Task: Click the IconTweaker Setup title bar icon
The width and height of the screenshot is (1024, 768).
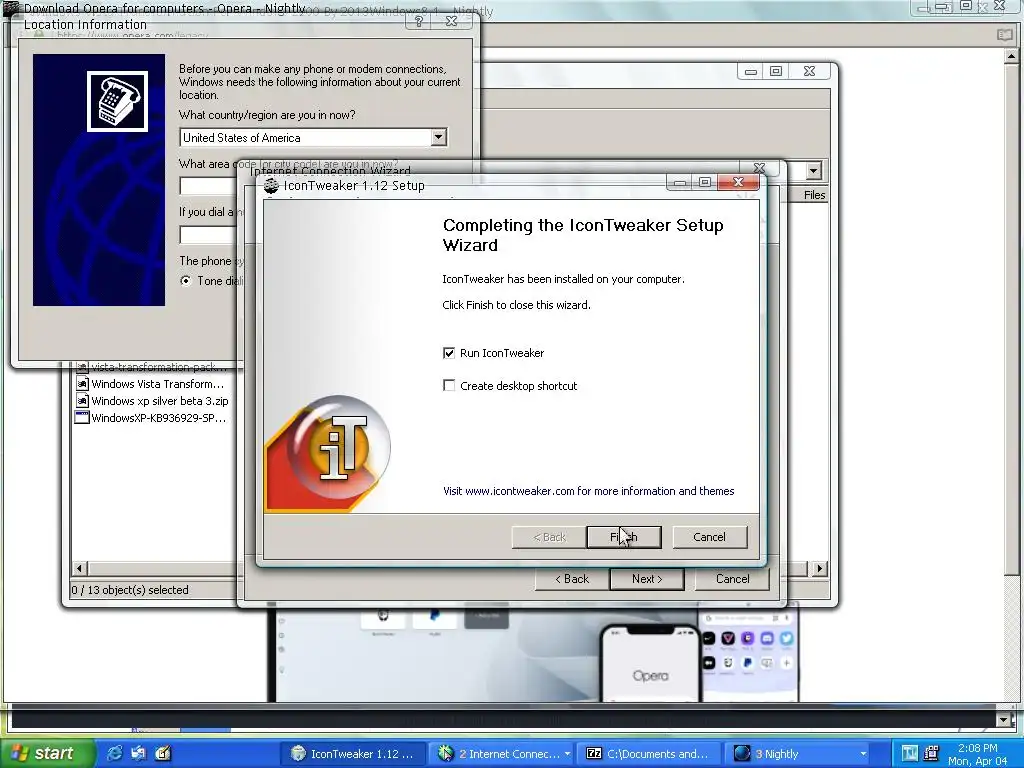Action: point(271,185)
